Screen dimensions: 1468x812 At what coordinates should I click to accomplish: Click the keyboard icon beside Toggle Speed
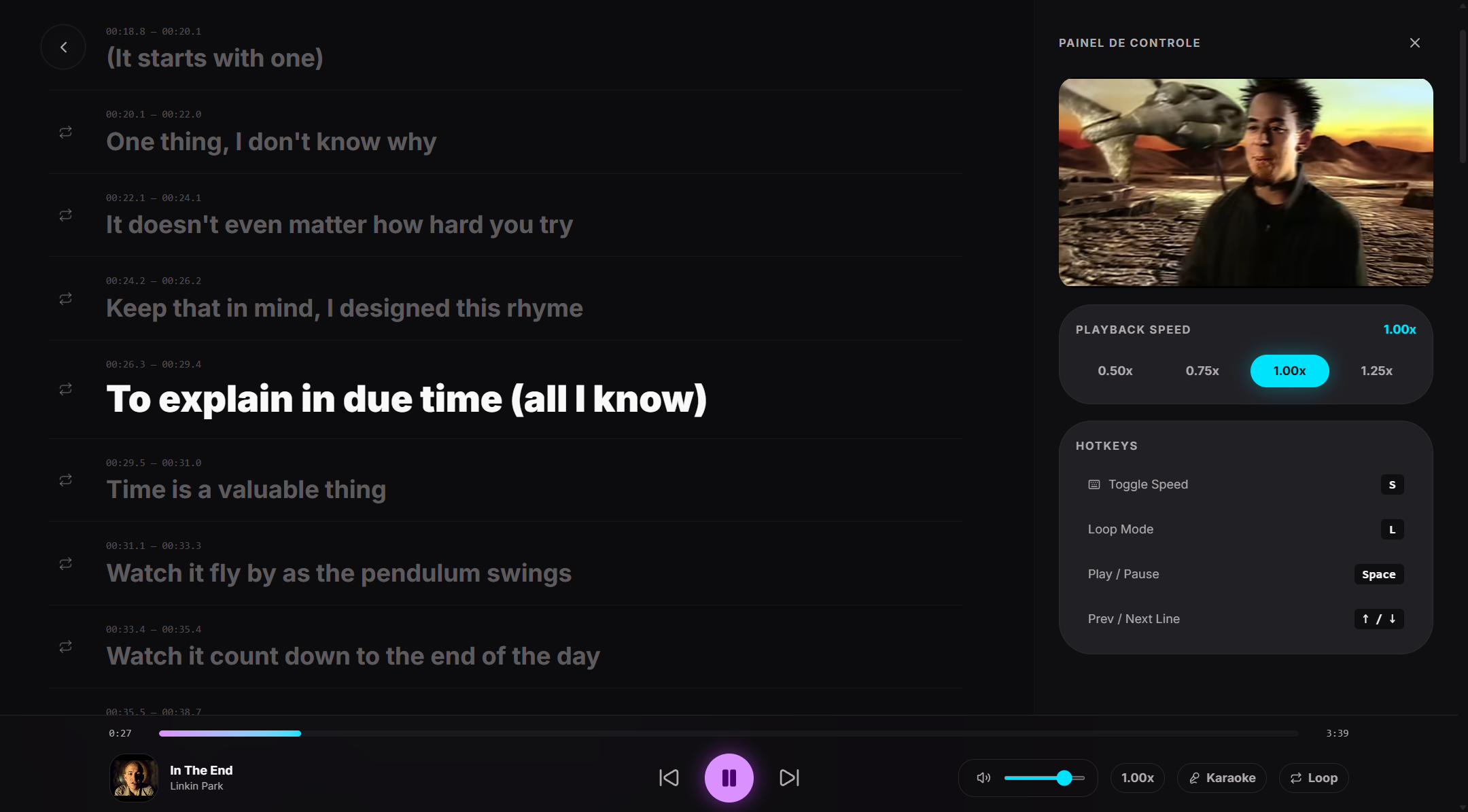[x=1094, y=484]
